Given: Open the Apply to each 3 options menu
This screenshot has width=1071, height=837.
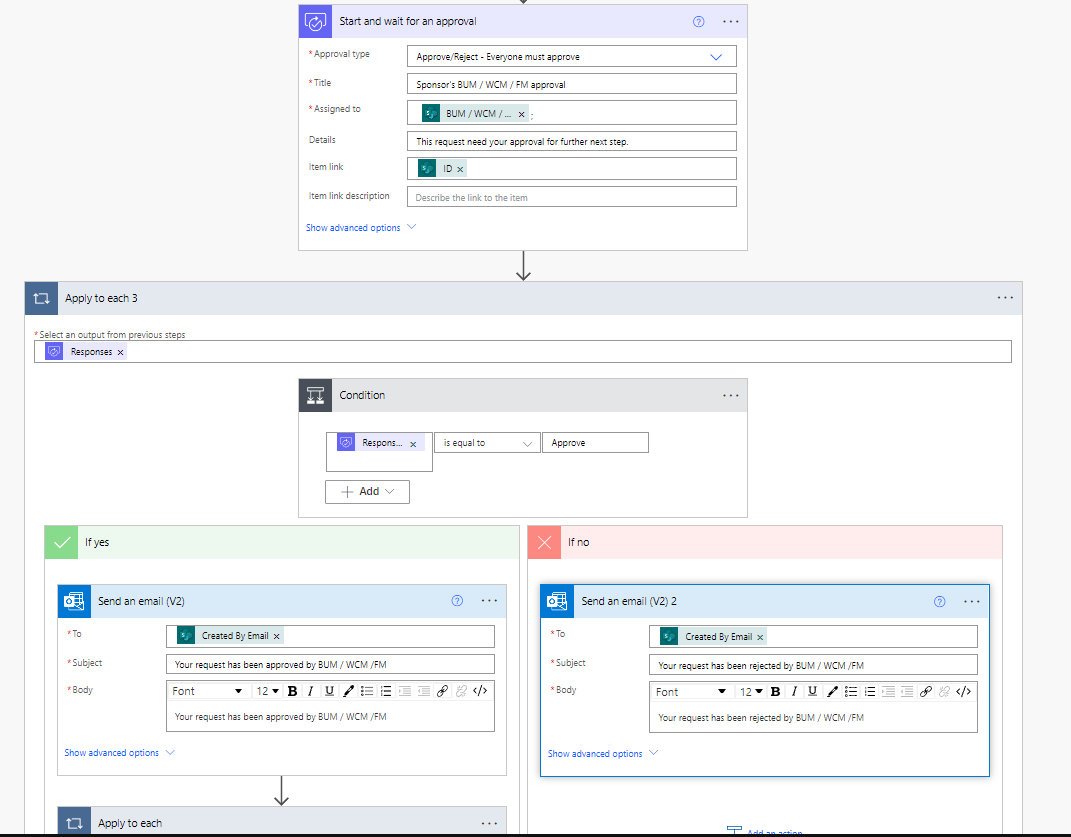Looking at the screenshot, I should coord(1005,298).
